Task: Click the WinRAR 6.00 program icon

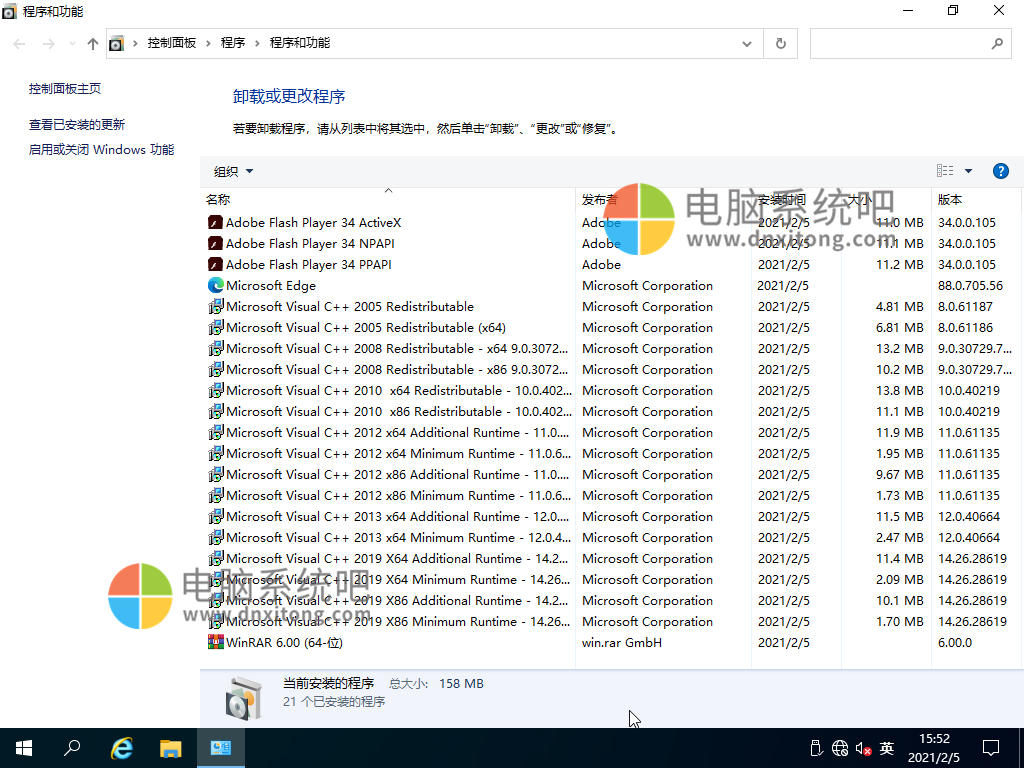Action: click(x=215, y=642)
